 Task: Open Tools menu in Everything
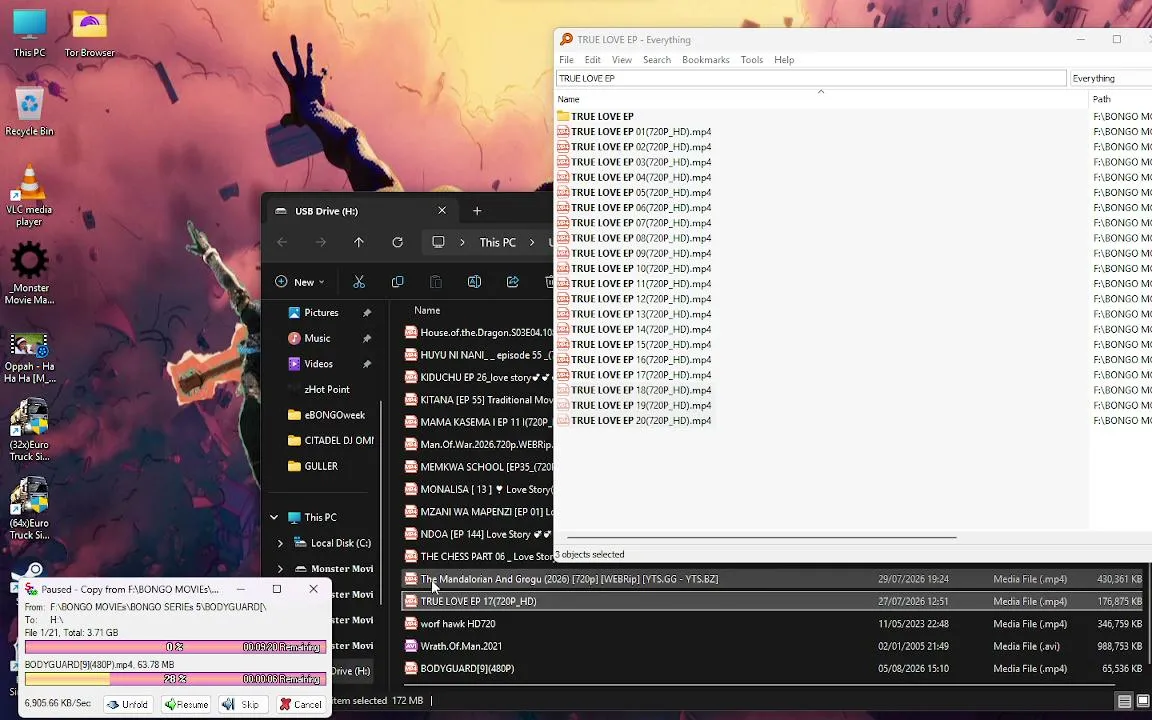752,60
